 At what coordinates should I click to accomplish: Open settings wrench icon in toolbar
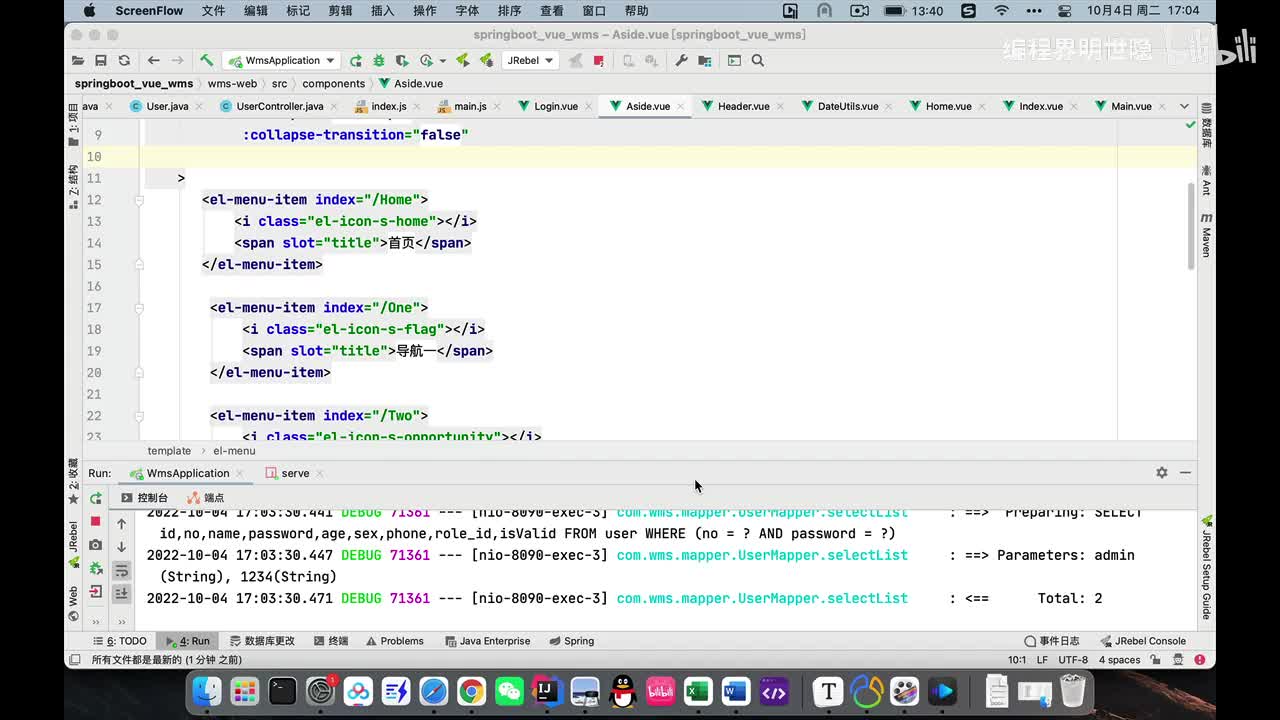pos(681,60)
